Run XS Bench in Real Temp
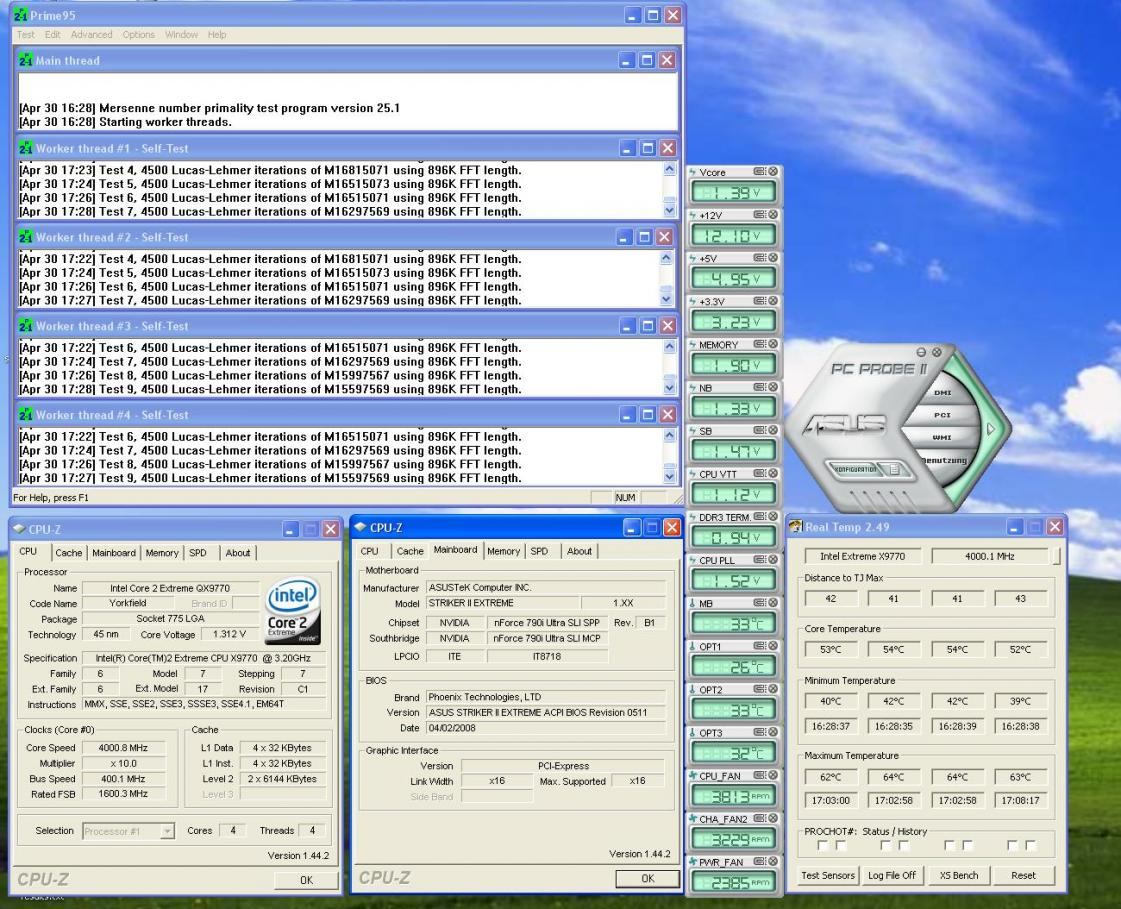 click(958, 875)
